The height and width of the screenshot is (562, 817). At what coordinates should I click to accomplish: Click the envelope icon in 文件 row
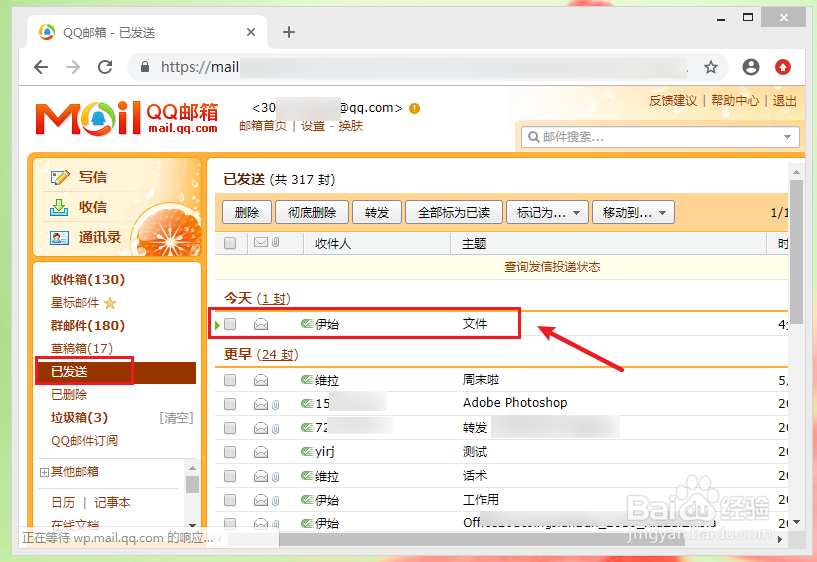click(x=261, y=324)
